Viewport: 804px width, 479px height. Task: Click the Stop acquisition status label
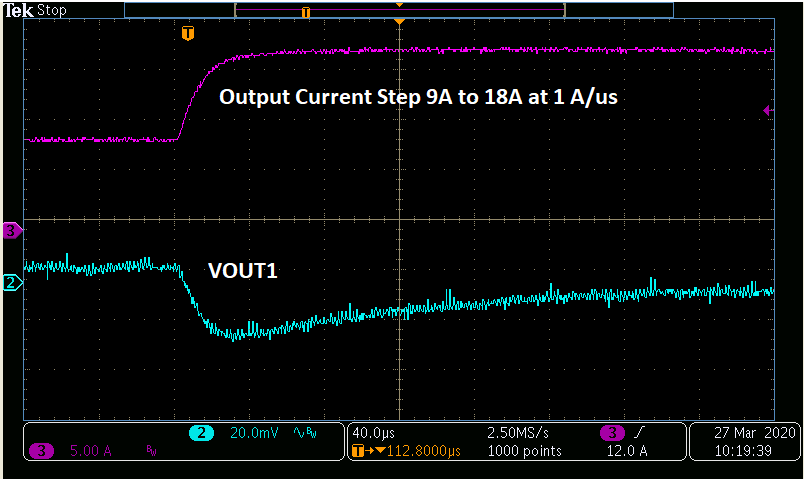pyautogui.click(x=52, y=10)
